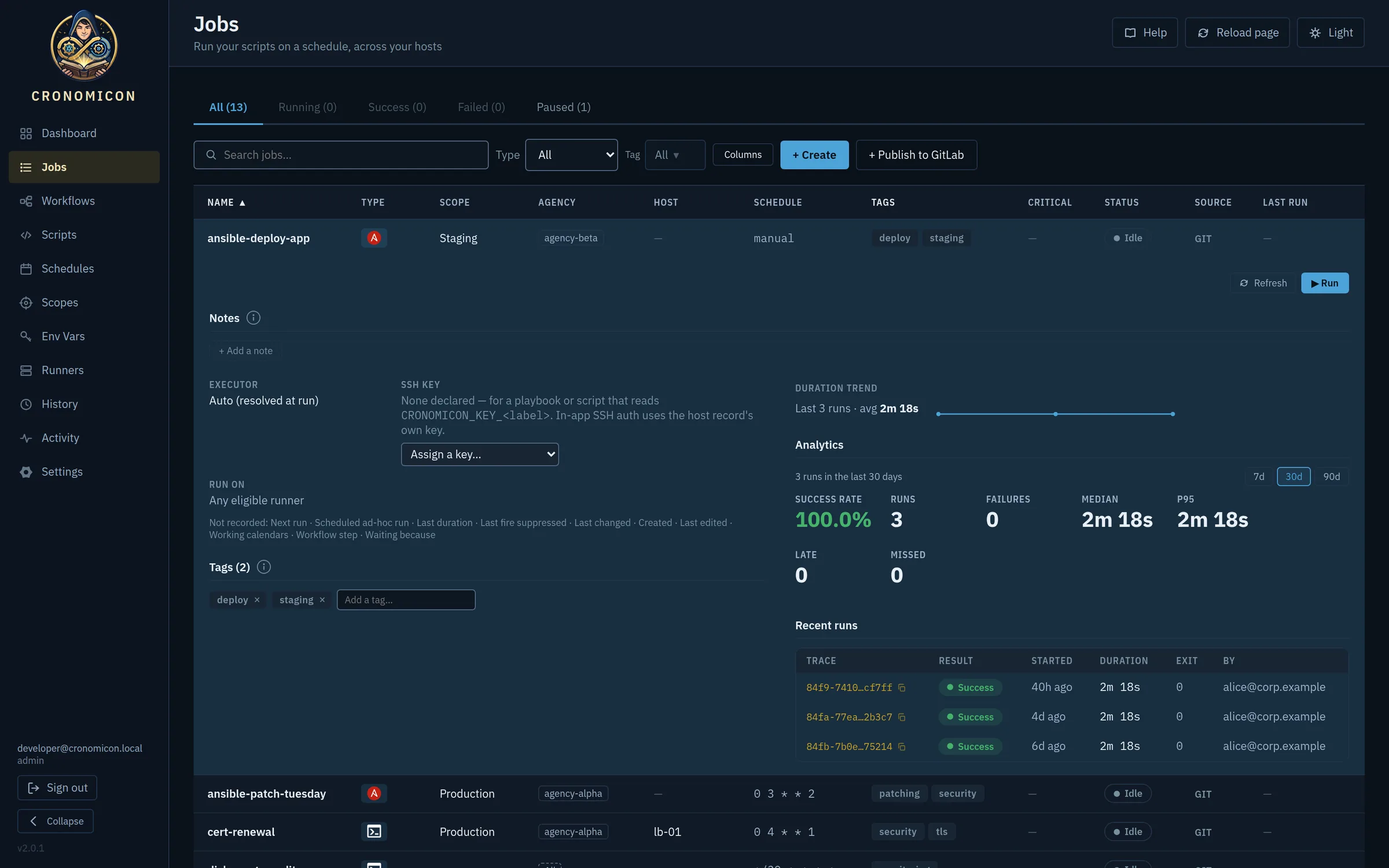The width and height of the screenshot is (1389, 868).
Task: Remove the staging tag chip
Action: pyautogui.click(x=322, y=600)
